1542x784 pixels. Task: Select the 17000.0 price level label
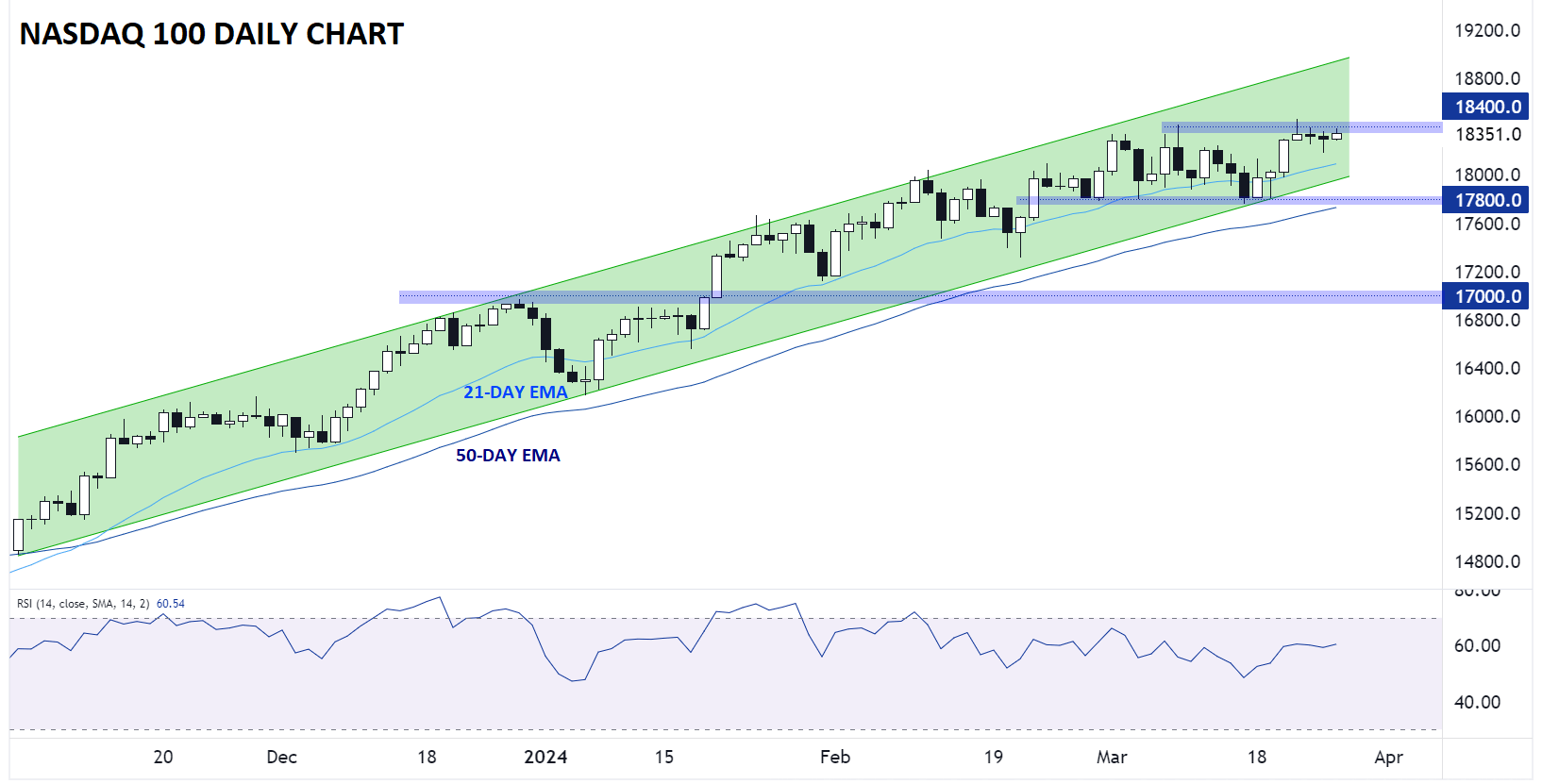[x=1487, y=296]
